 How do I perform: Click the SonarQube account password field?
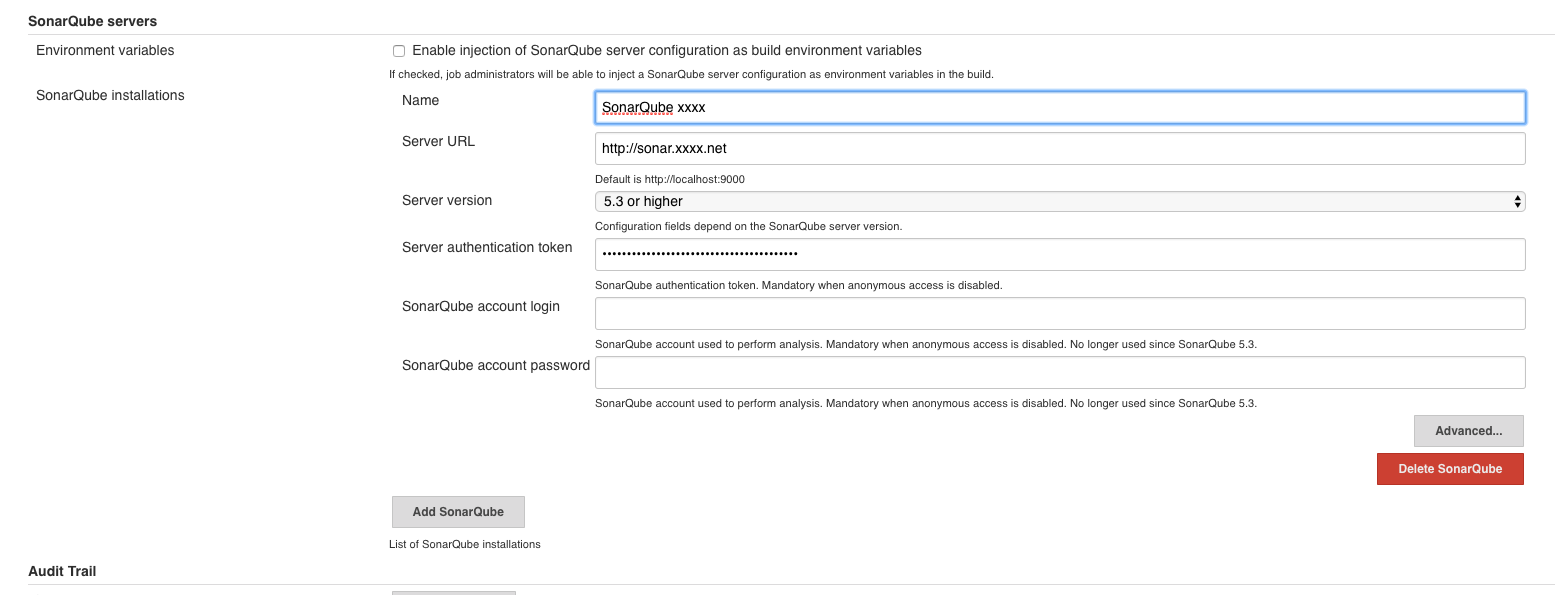[x=1060, y=372]
